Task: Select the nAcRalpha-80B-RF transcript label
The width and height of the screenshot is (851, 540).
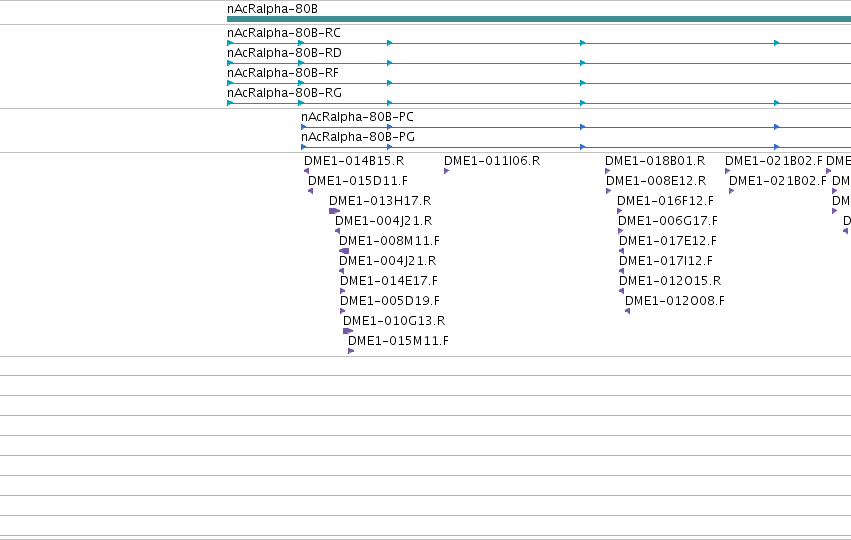Action: 283,73
